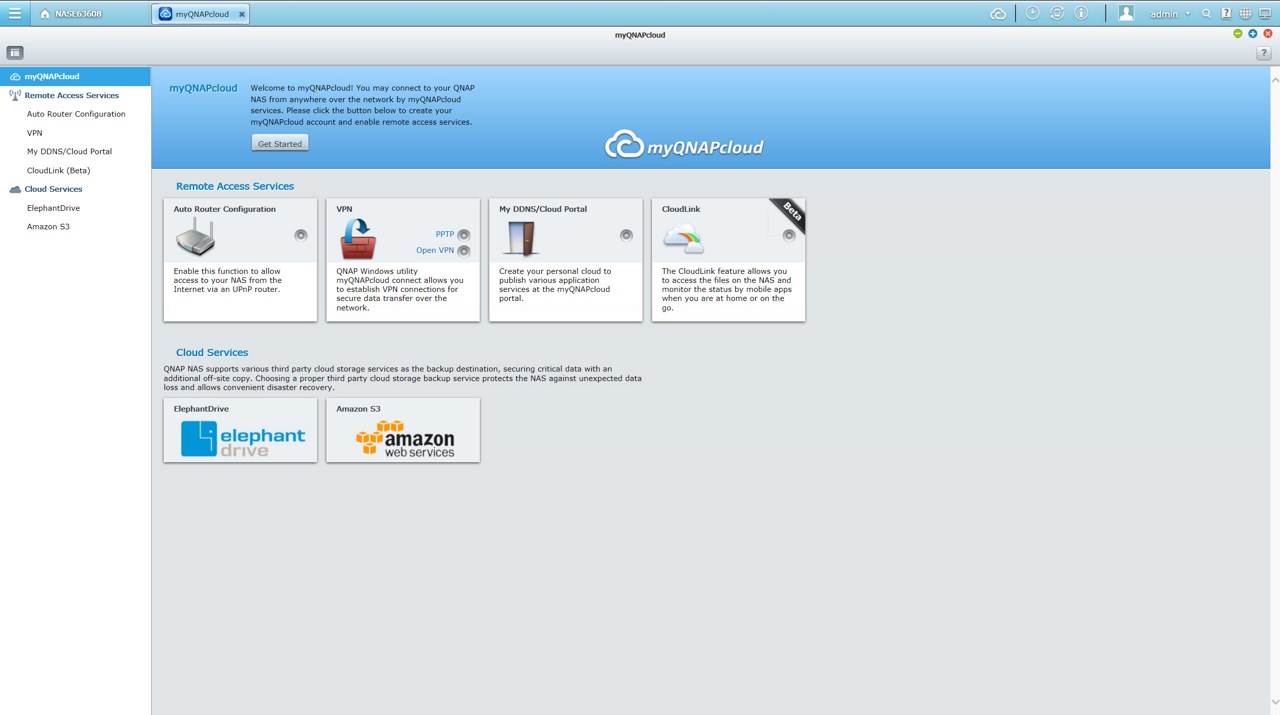The height and width of the screenshot is (715, 1280).
Task: Click the Remote Access Services antenna icon
Action: click(15, 95)
